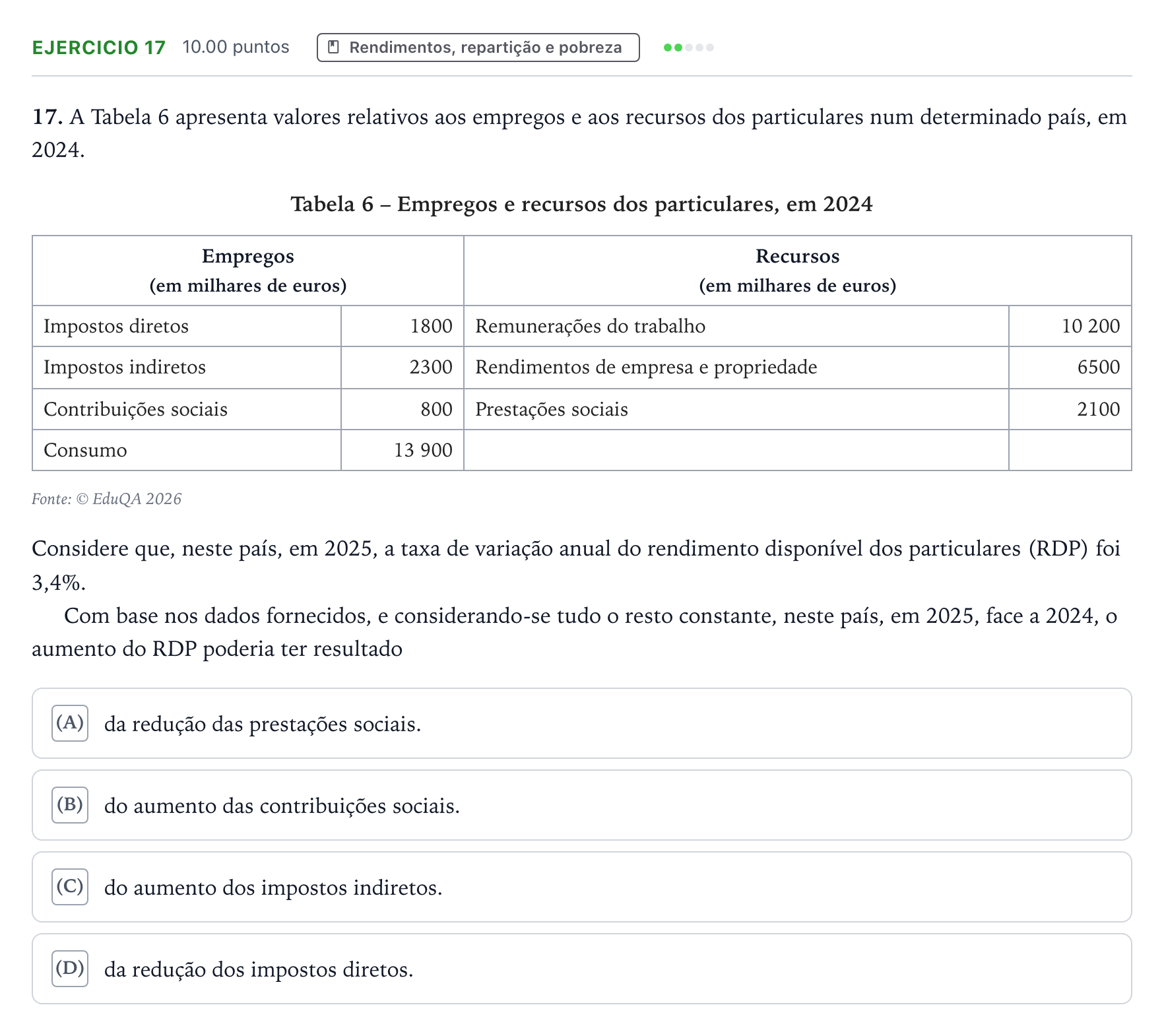Select option (A) redução das prestações sociais
This screenshot has height=1036, width=1164.
[581, 723]
